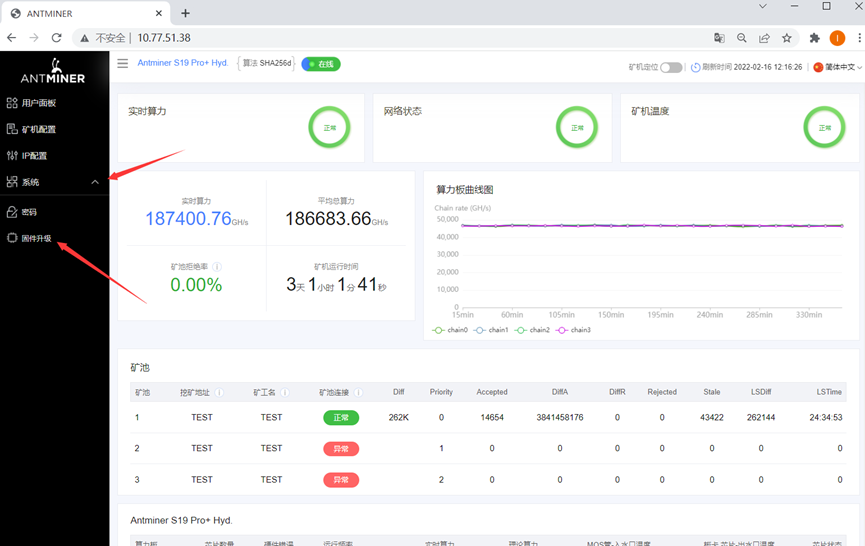Go forward in the browser
Viewport: 865px width, 546px height.
click(x=34, y=38)
